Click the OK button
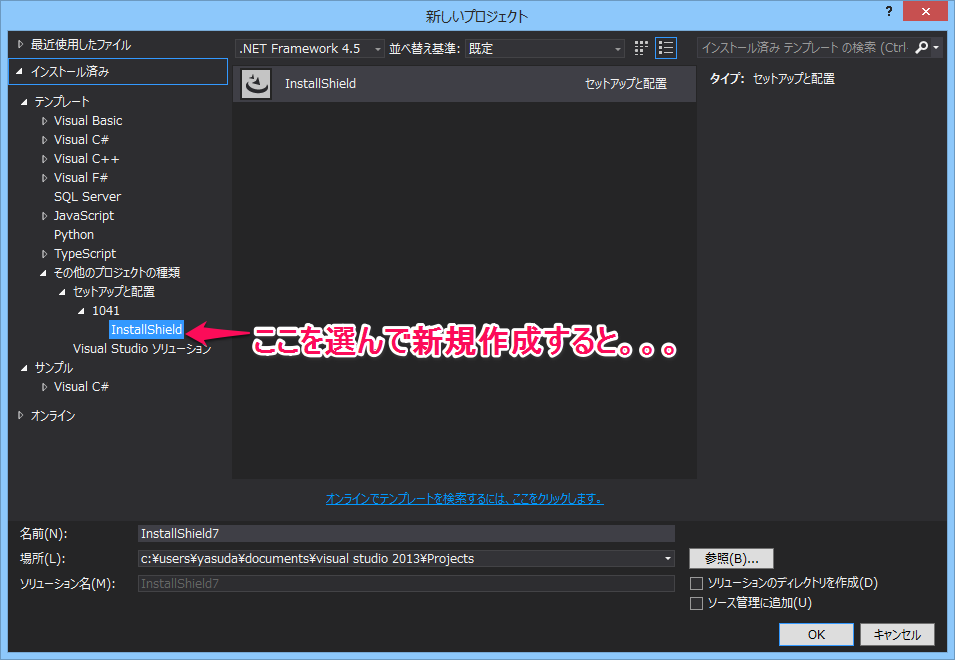Viewport: 955px width, 660px height. point(816,634)
